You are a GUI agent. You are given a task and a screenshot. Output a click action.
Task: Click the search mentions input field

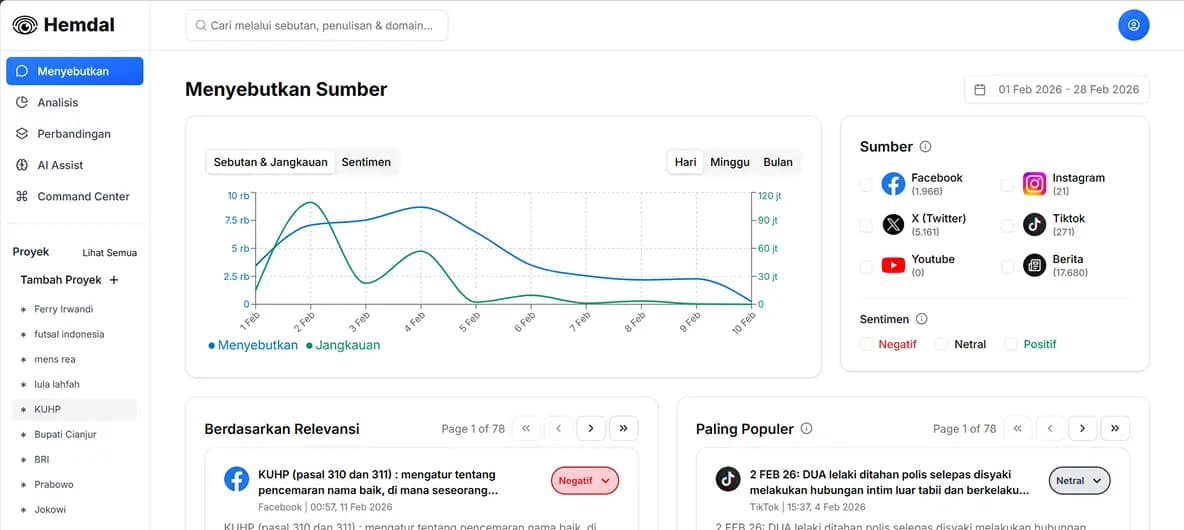(317, 26)
